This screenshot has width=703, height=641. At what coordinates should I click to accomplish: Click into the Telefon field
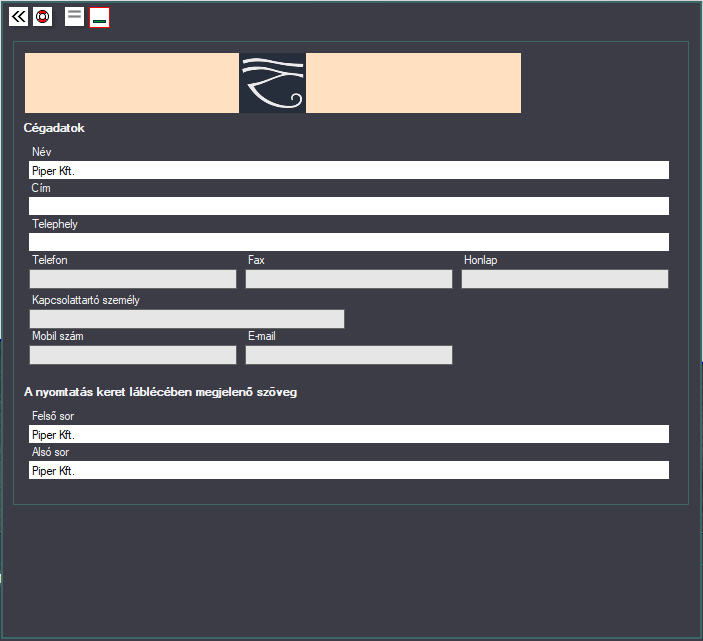(x=133, y=279)
